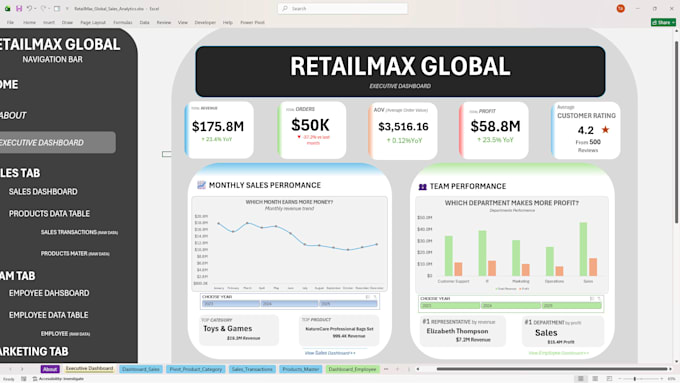The height and width of the screenshot is (383, 680).
Task: Click the Team Performance people icon
Action: pyautogui.click(x=422, y=187)
